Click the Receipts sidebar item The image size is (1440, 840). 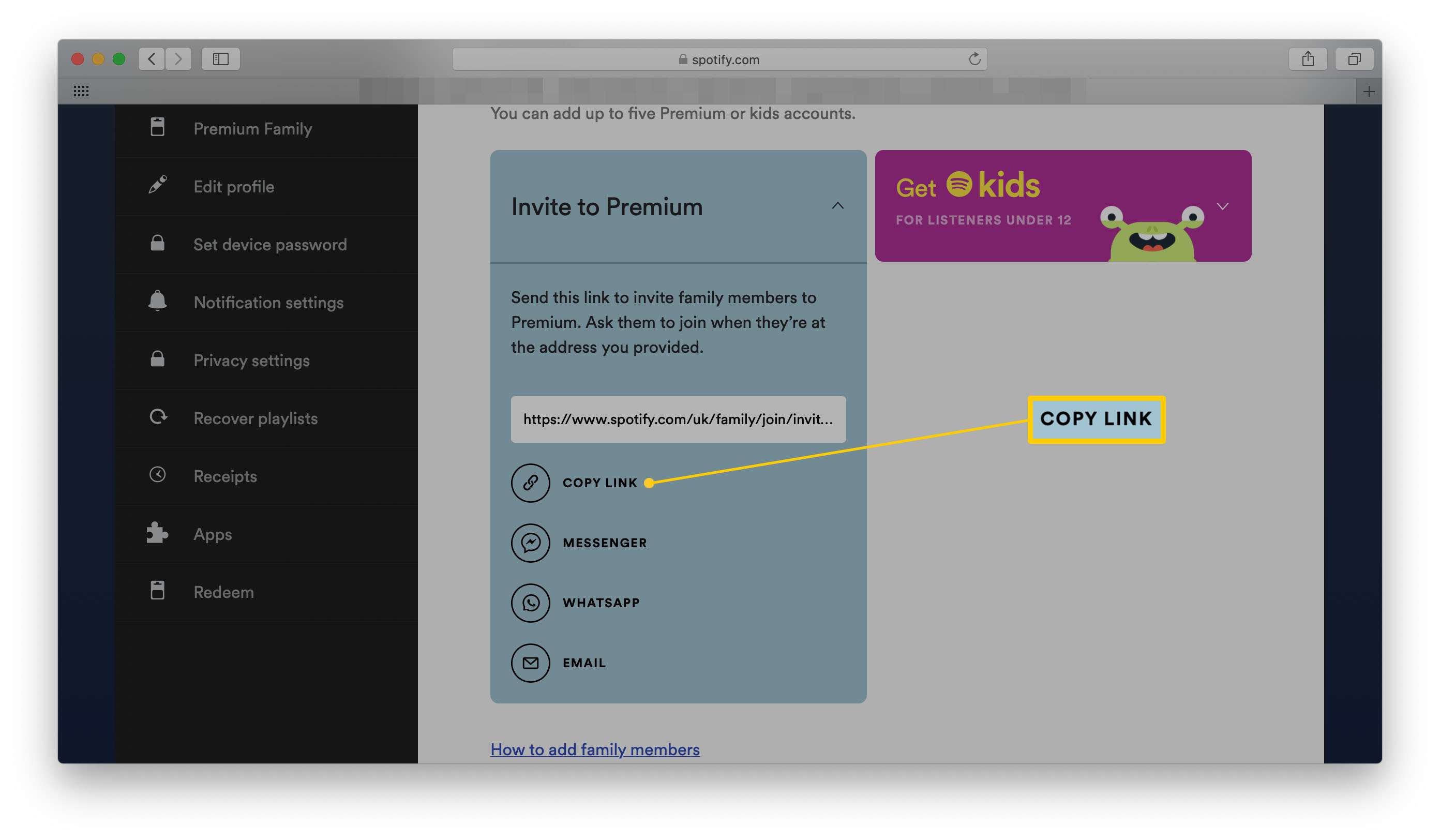225,476
